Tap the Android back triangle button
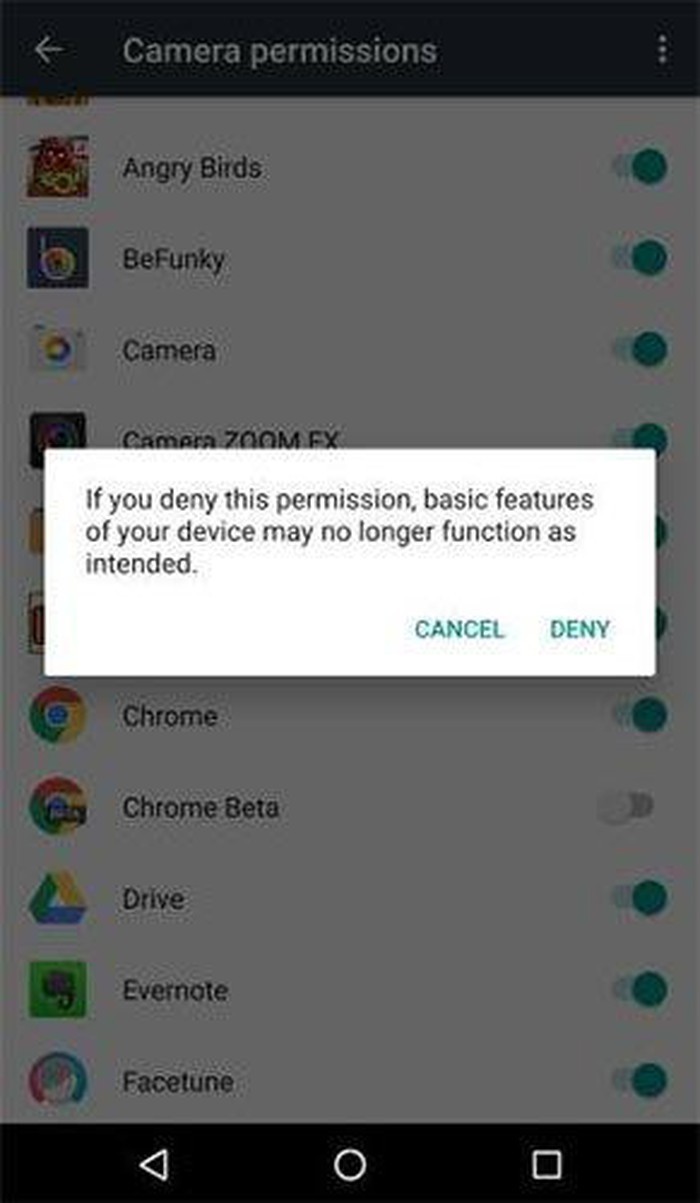700x1203 pixels. coord(153,1163)
